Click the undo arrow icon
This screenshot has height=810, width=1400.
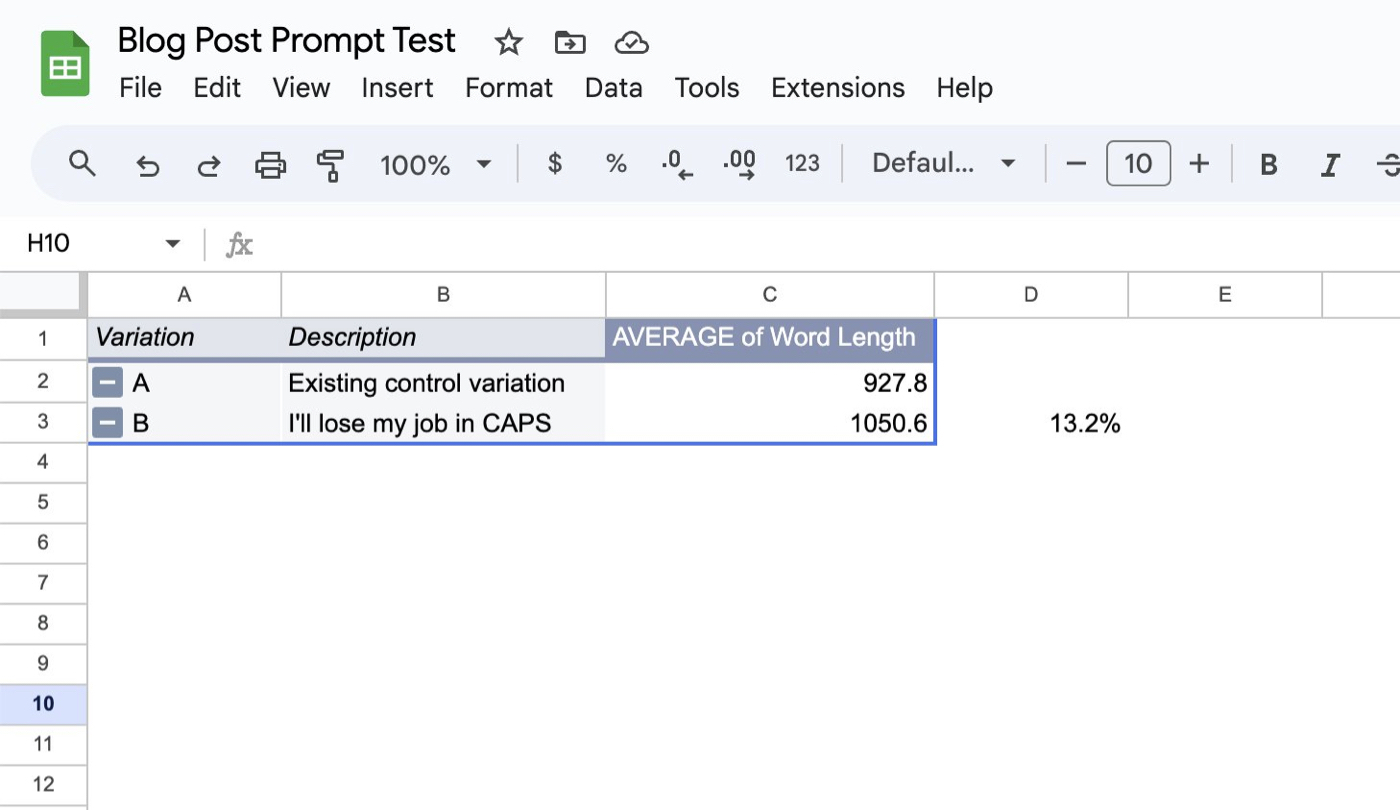(147, 165)
